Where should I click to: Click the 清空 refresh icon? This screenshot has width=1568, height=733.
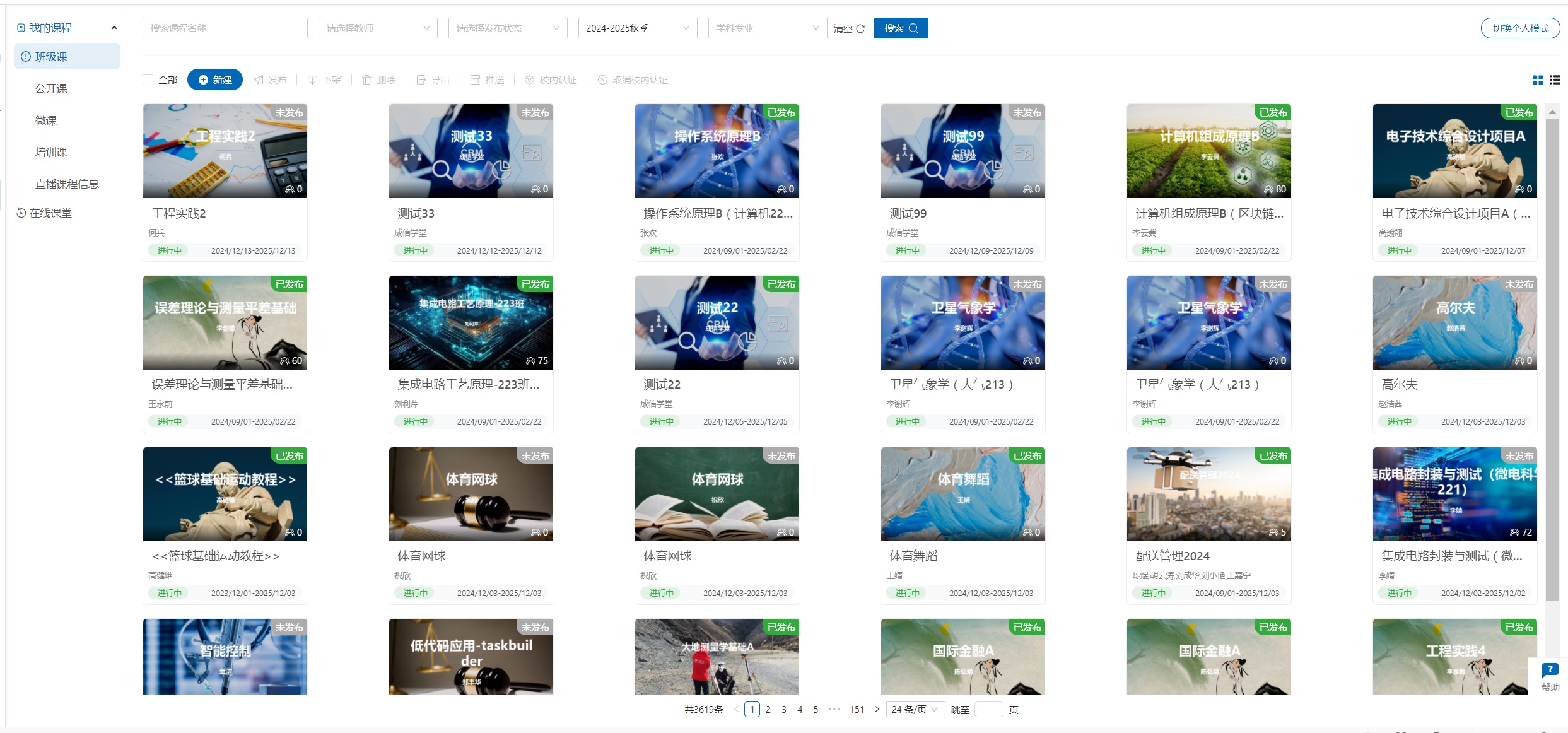[x=860, y=28]
